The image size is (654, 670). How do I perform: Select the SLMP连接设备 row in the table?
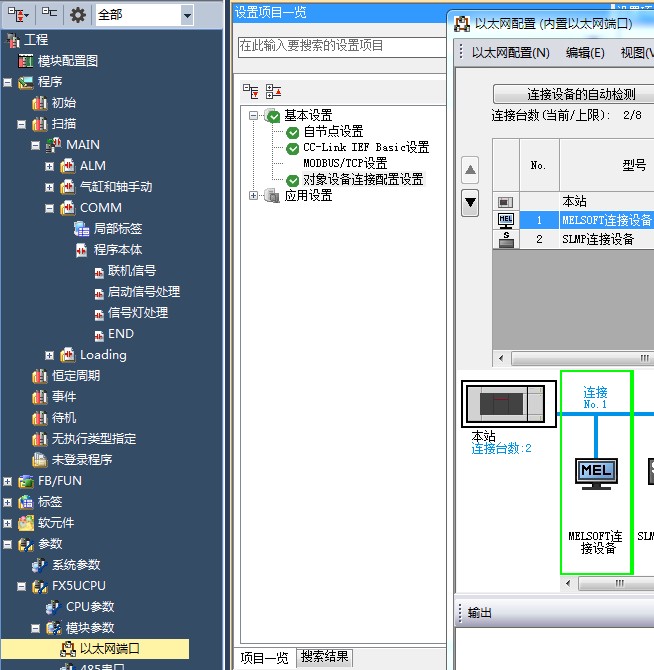[598, 240]
